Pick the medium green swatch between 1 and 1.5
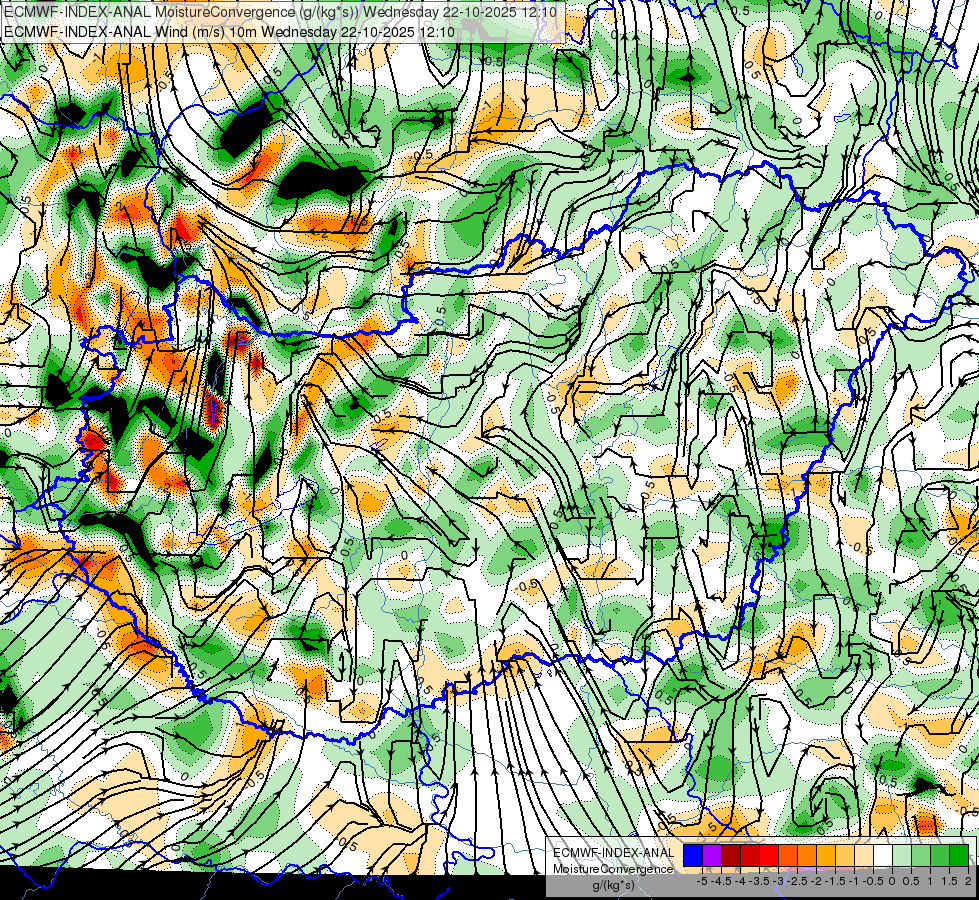 940,856
